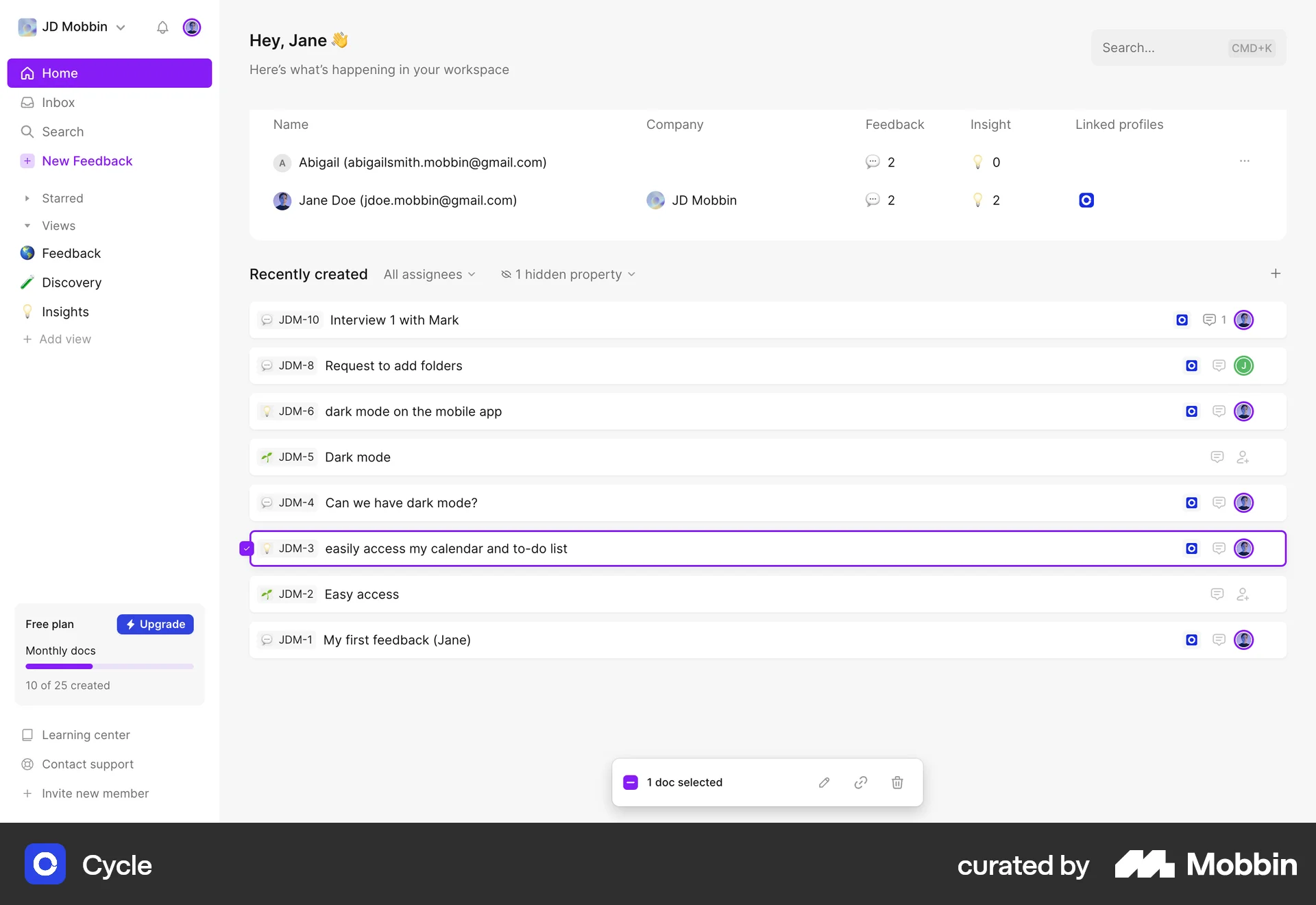Click the monthly docs progress bar

click(108, 666)
